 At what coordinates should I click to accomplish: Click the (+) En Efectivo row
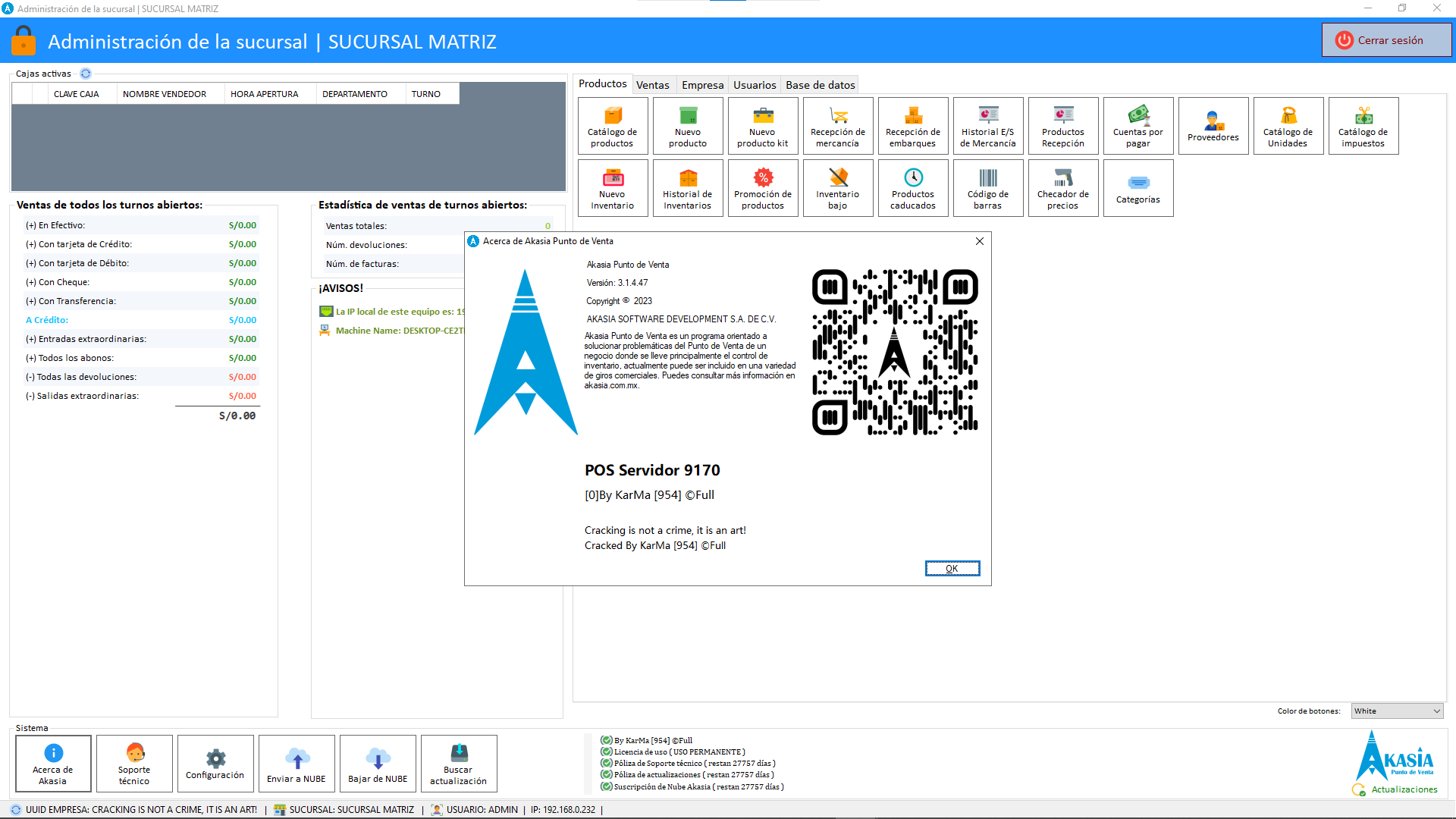pos(141,225)
